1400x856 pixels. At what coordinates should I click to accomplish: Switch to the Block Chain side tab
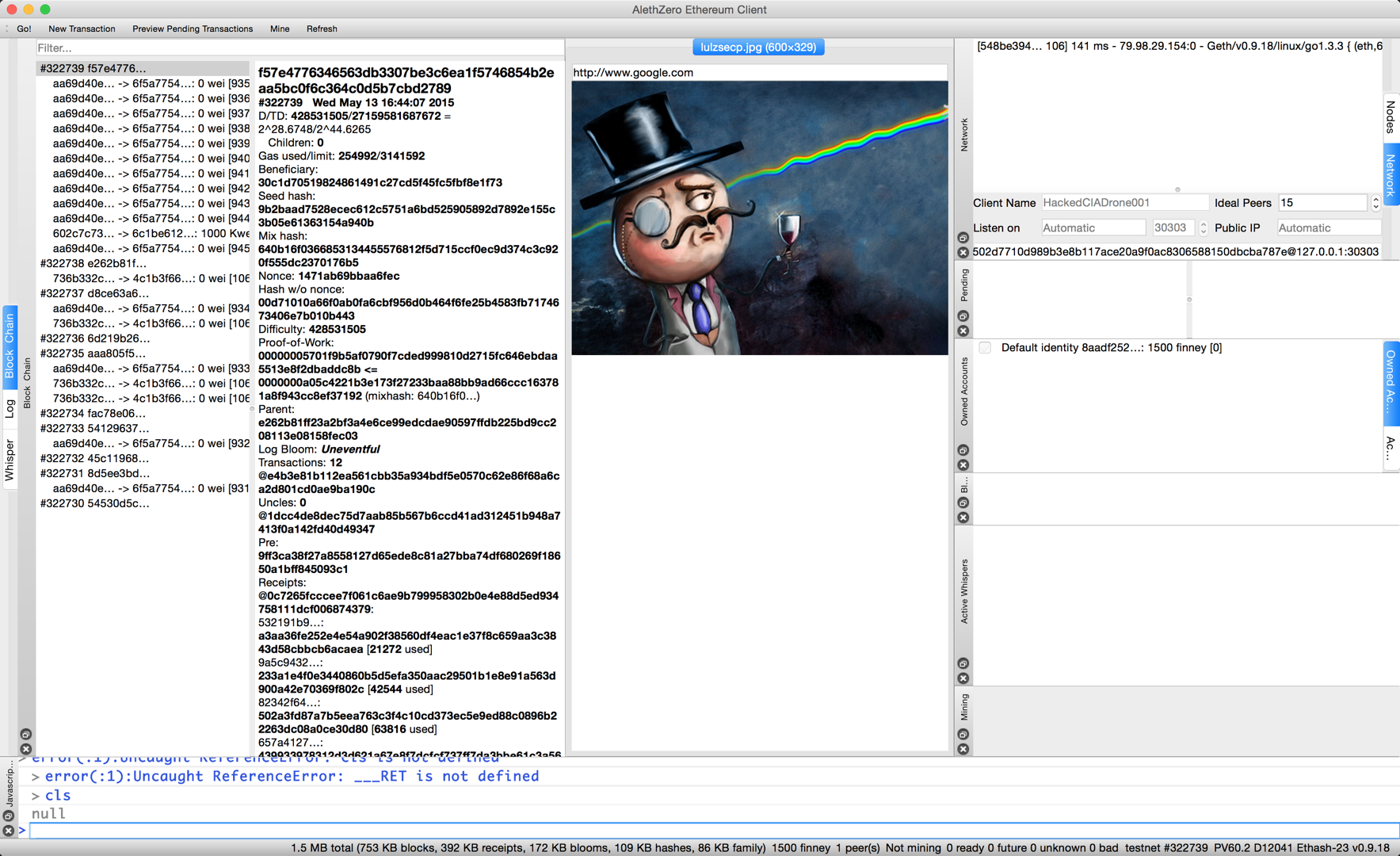[10, 346]
